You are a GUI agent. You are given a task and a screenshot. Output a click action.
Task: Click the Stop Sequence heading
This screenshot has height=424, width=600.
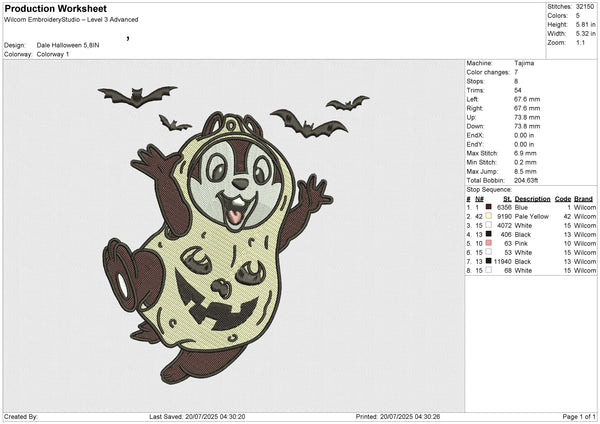tap(491, 188)
